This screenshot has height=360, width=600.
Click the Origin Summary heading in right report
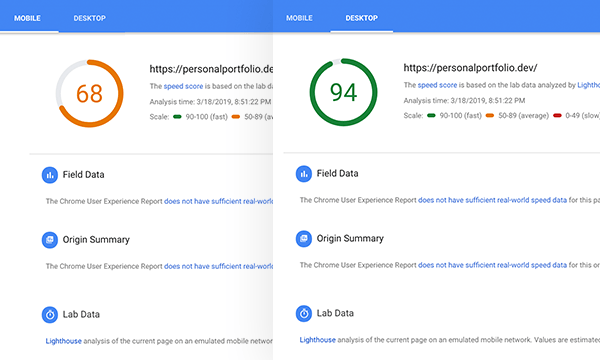tap(350, 239)
